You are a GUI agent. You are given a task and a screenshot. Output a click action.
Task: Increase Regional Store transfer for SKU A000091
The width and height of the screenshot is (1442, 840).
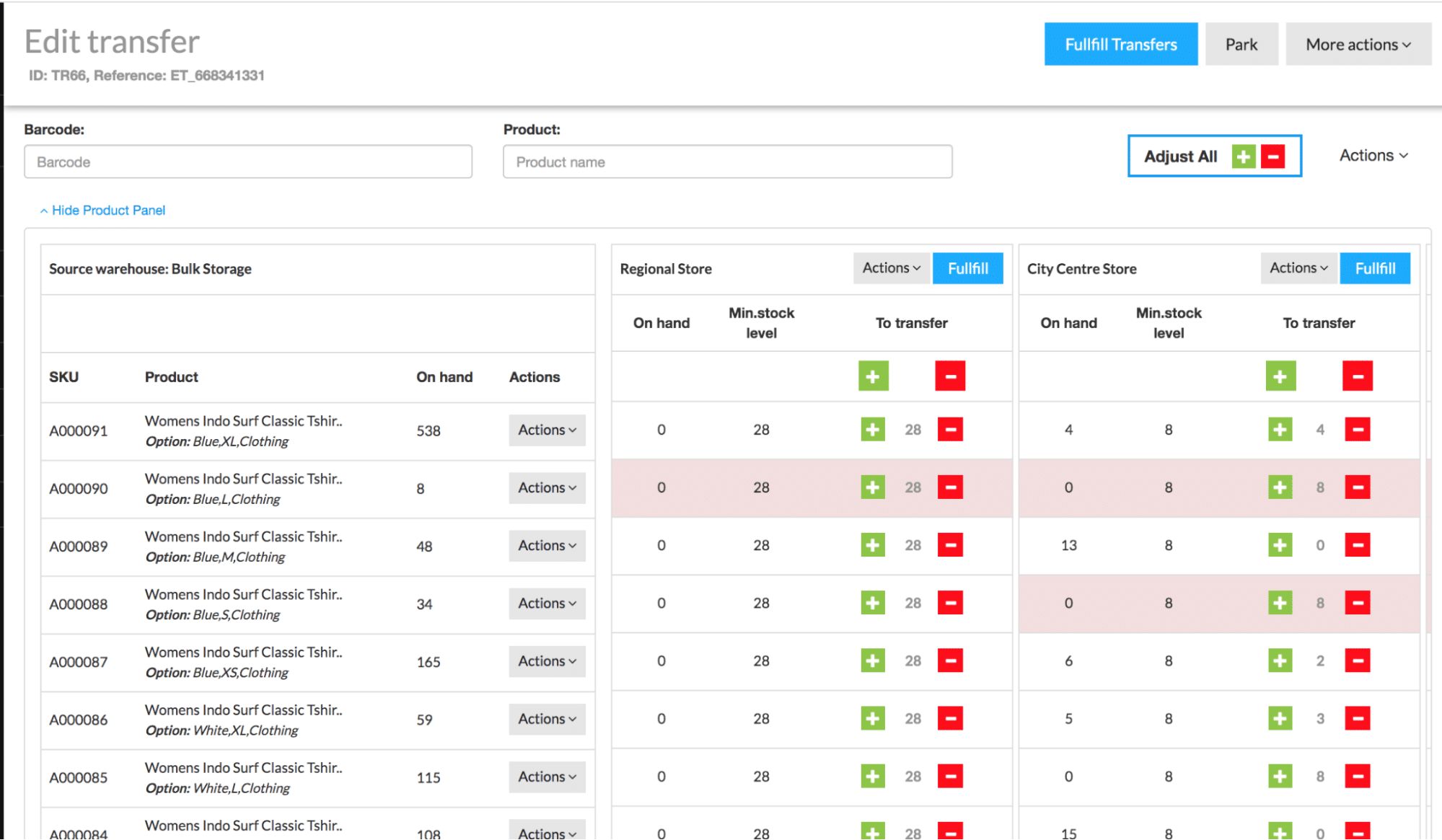coord(873,430)
